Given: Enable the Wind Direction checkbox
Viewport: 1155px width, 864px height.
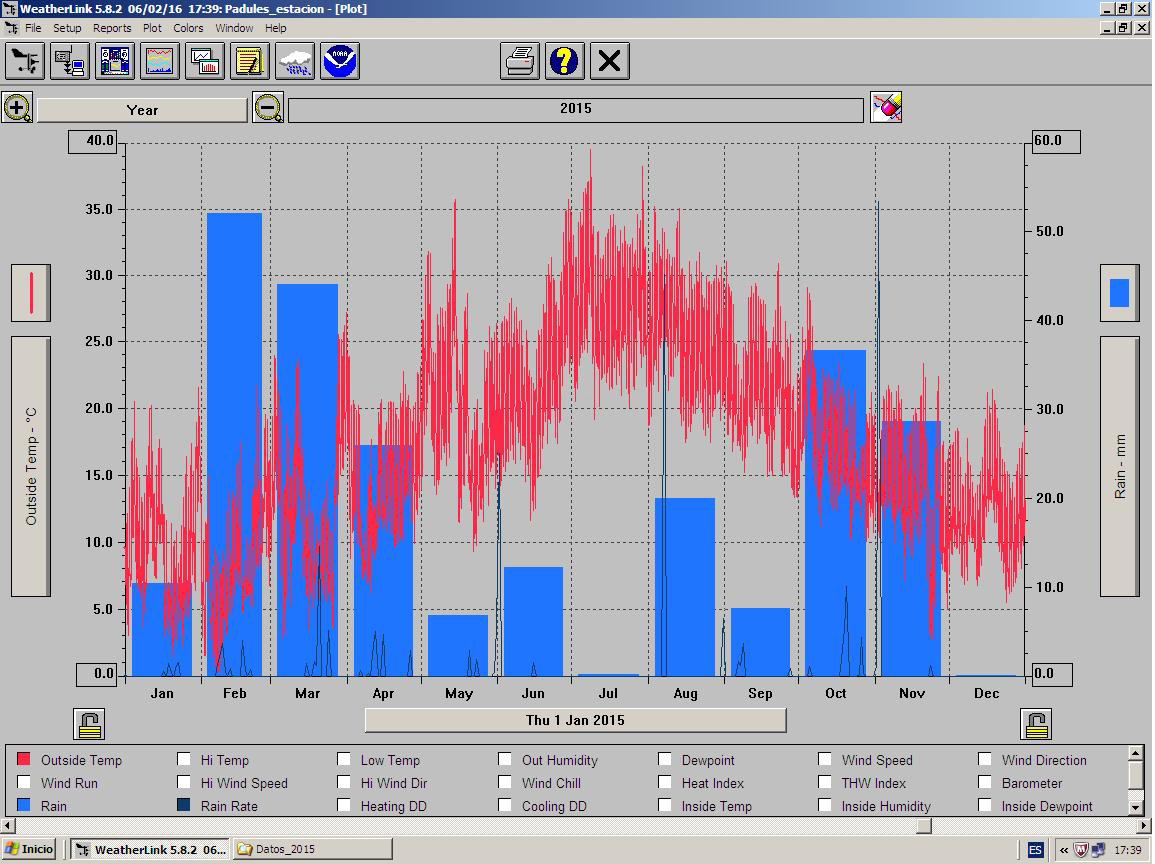Looking at the screenshot, I should pos(985,759).
